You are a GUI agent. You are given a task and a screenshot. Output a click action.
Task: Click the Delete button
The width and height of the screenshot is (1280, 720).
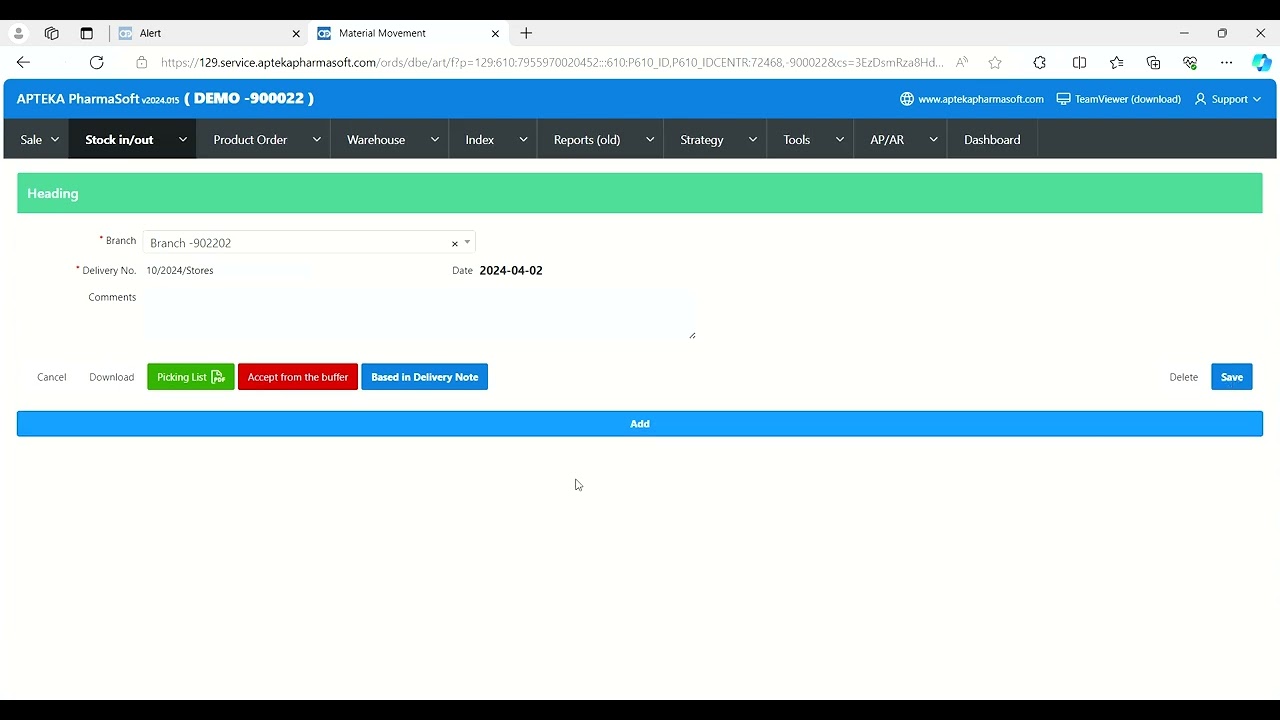(x=1184, y=377)
